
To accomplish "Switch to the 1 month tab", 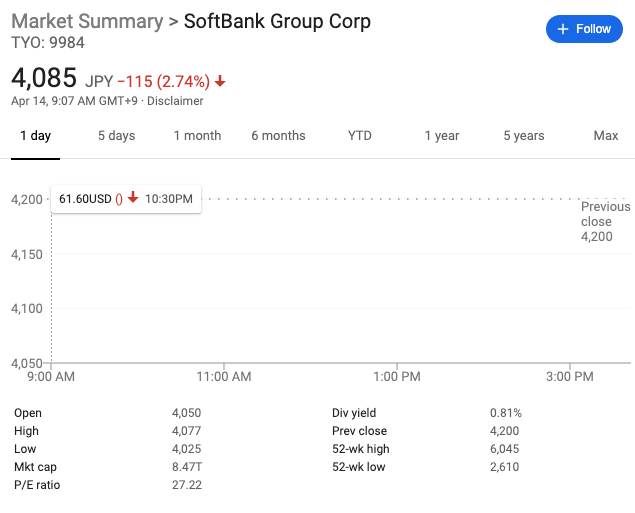I will [x=197, y=136].
